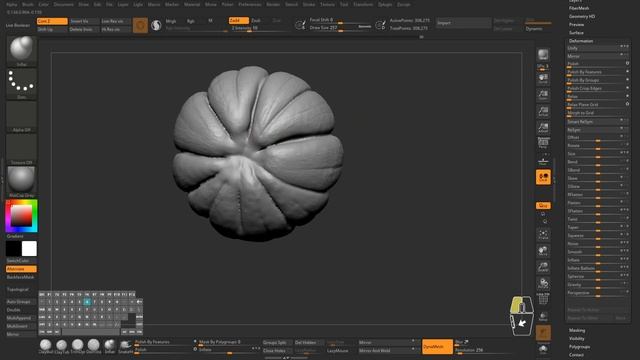Image resolution: width=640 pixels, height=360 pixels.
Task: Open the Alpha Off selector
Action: point(22,117)
